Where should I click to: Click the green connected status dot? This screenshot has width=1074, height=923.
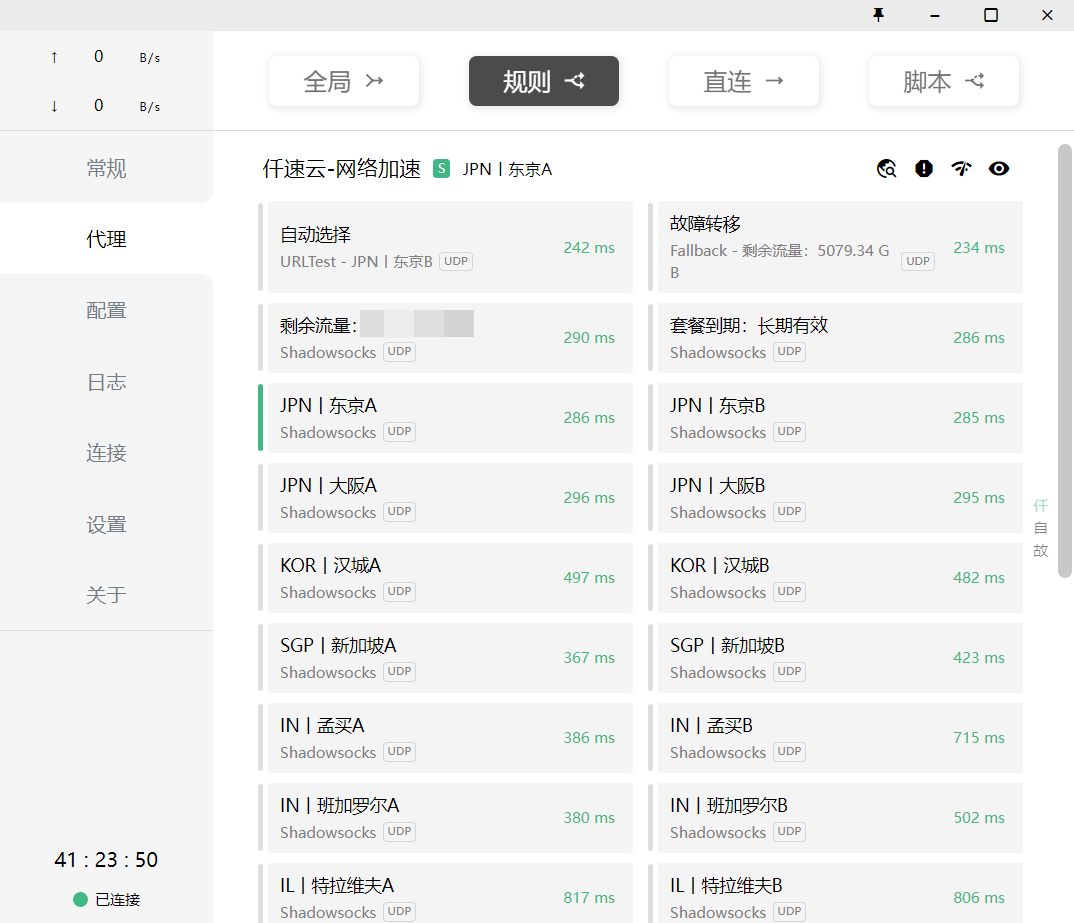(x=81, y=899)
